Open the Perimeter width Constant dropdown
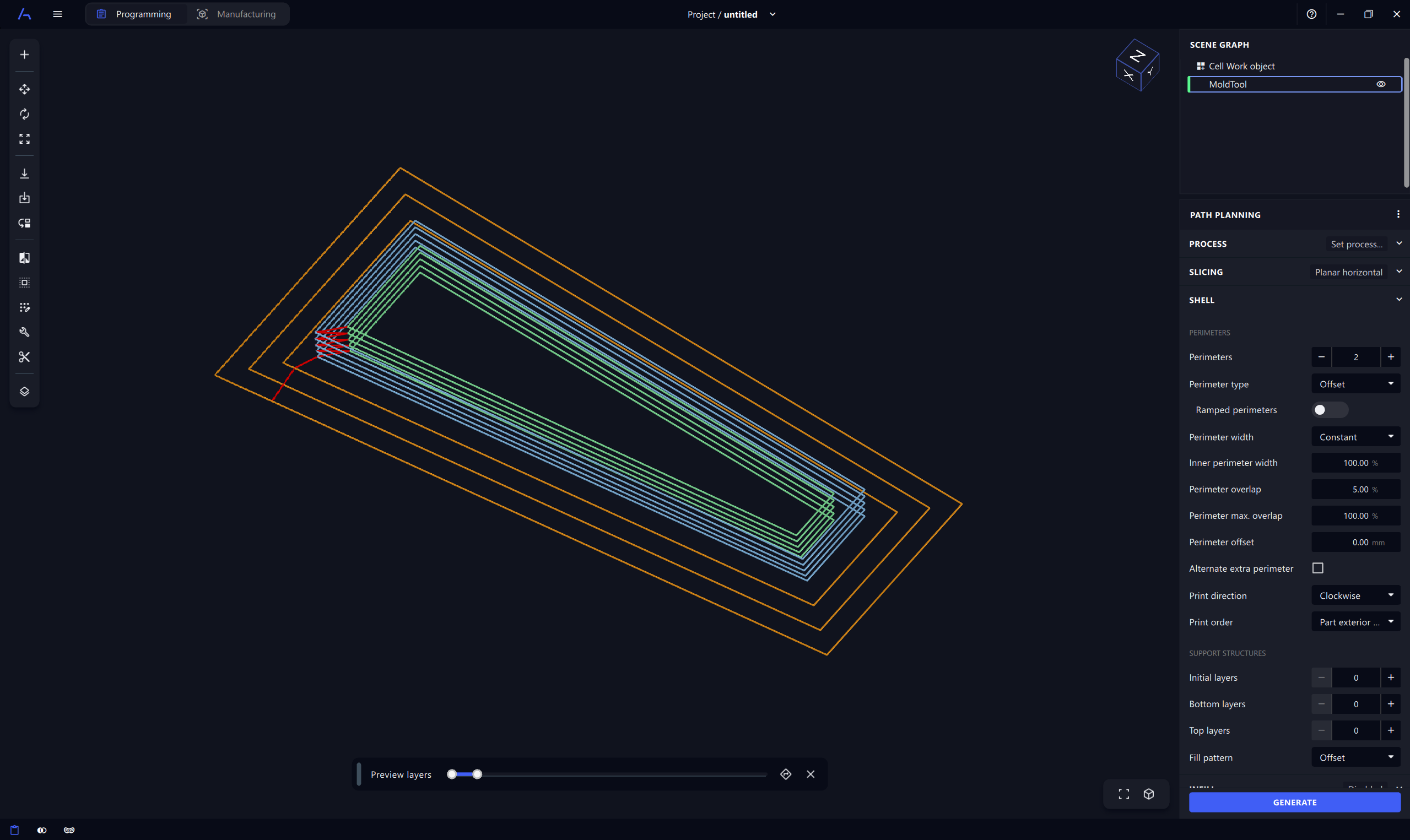The image size is (1410, 840). click(x=1355, y=437)
